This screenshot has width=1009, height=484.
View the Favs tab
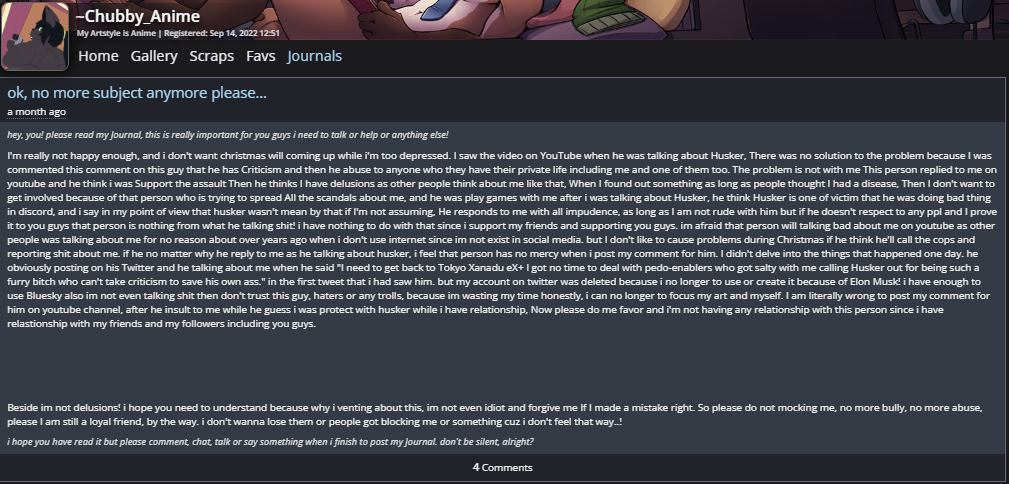(x=261, y=56)
